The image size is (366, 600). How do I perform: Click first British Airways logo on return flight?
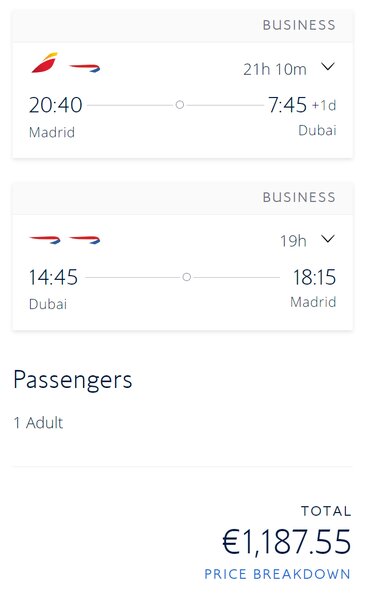tap(45, 240)
